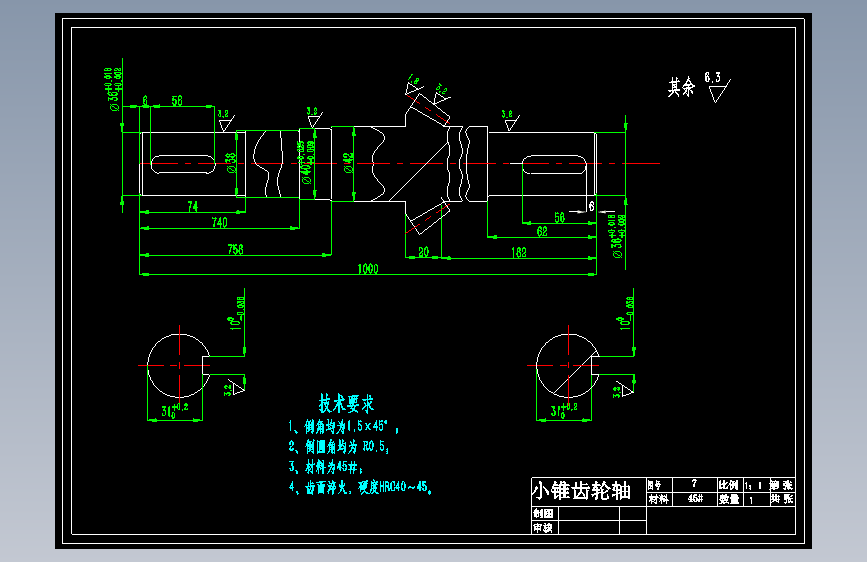Click technical note 3 stating material 45#
The height and width of the screenshot is (562, 867).
pos(326,467)
